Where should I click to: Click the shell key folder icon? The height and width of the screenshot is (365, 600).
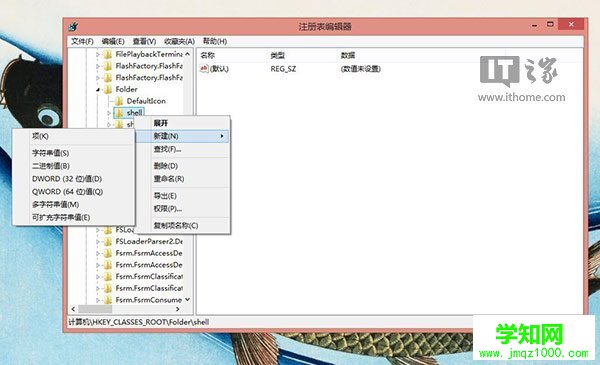pyautogui.click(x=119, y=112)
